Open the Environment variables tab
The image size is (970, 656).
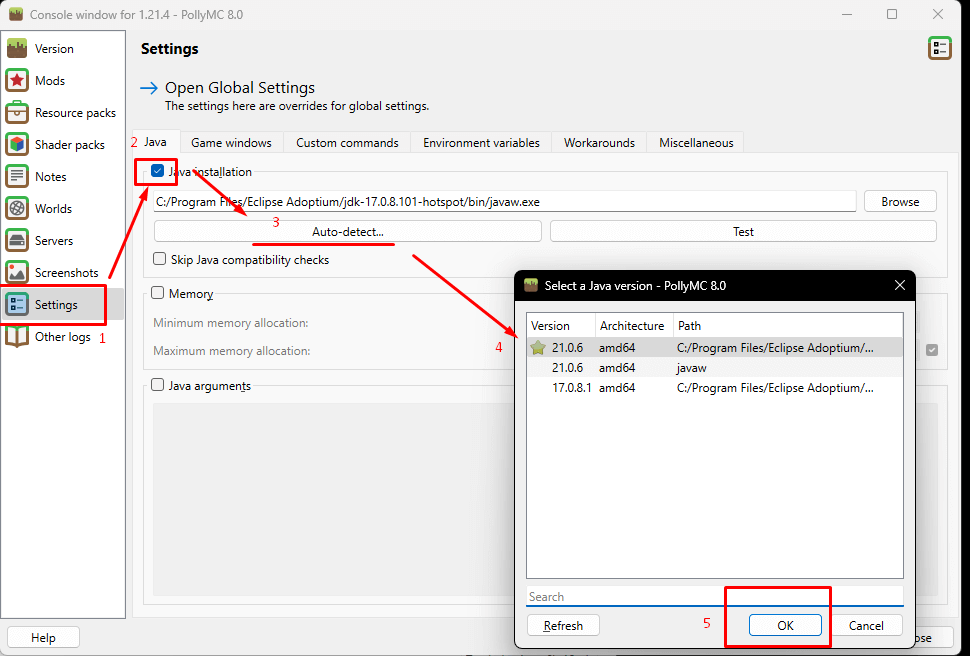click(481, 143)
